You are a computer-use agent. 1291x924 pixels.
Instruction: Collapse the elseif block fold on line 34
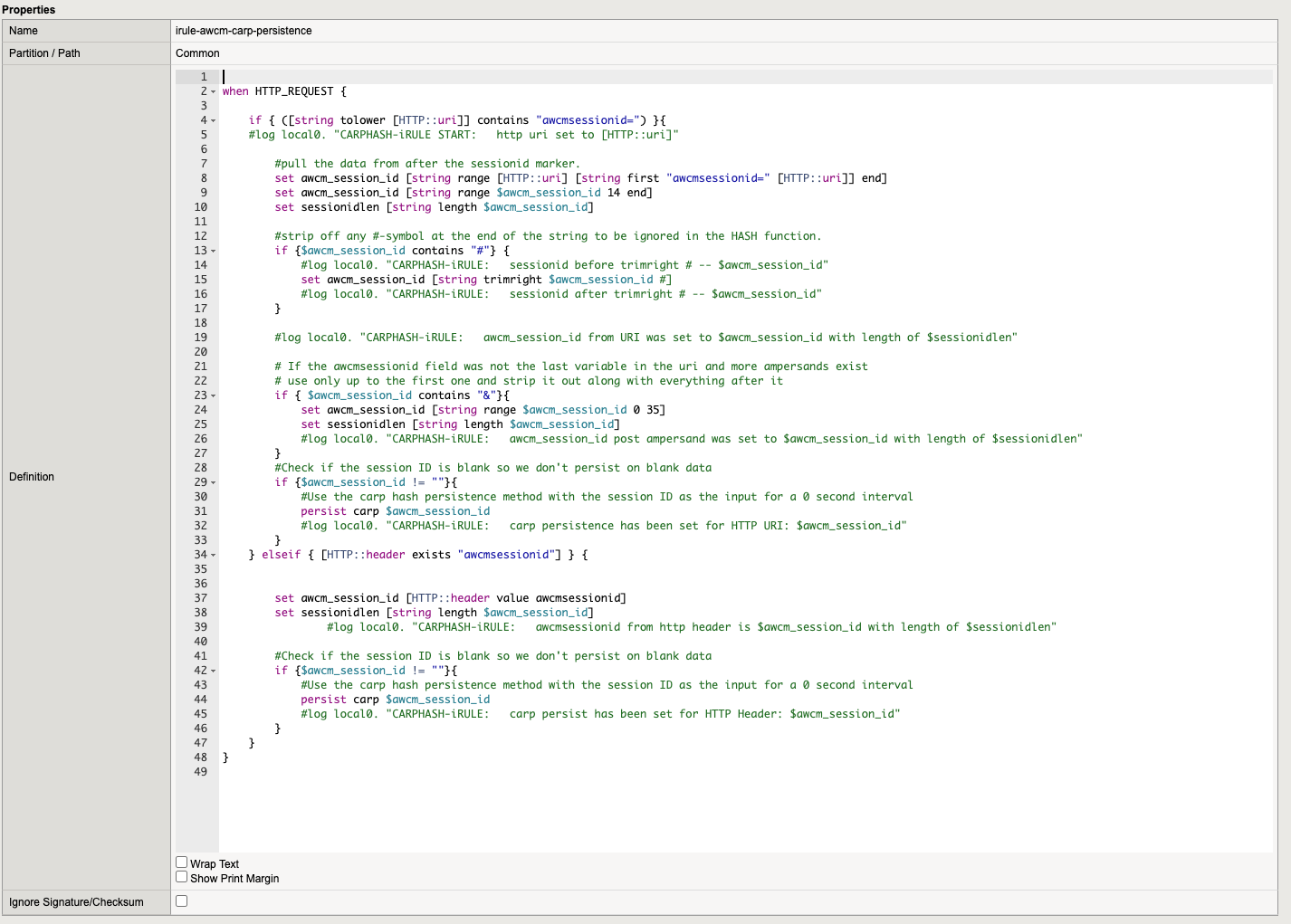[x=212, y=555]
